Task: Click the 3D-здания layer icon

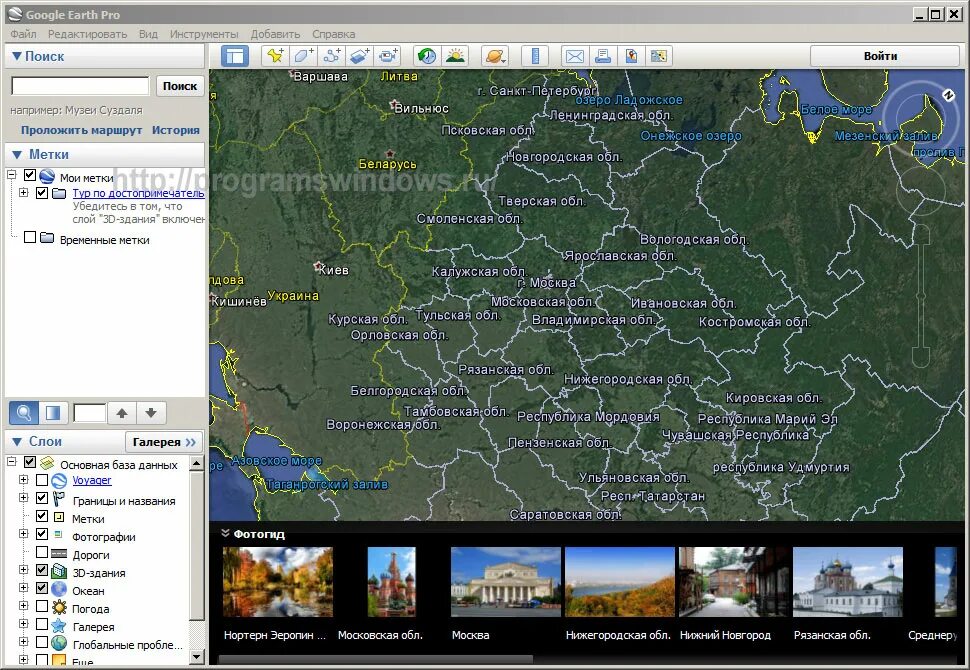Action: click(59, 571)
